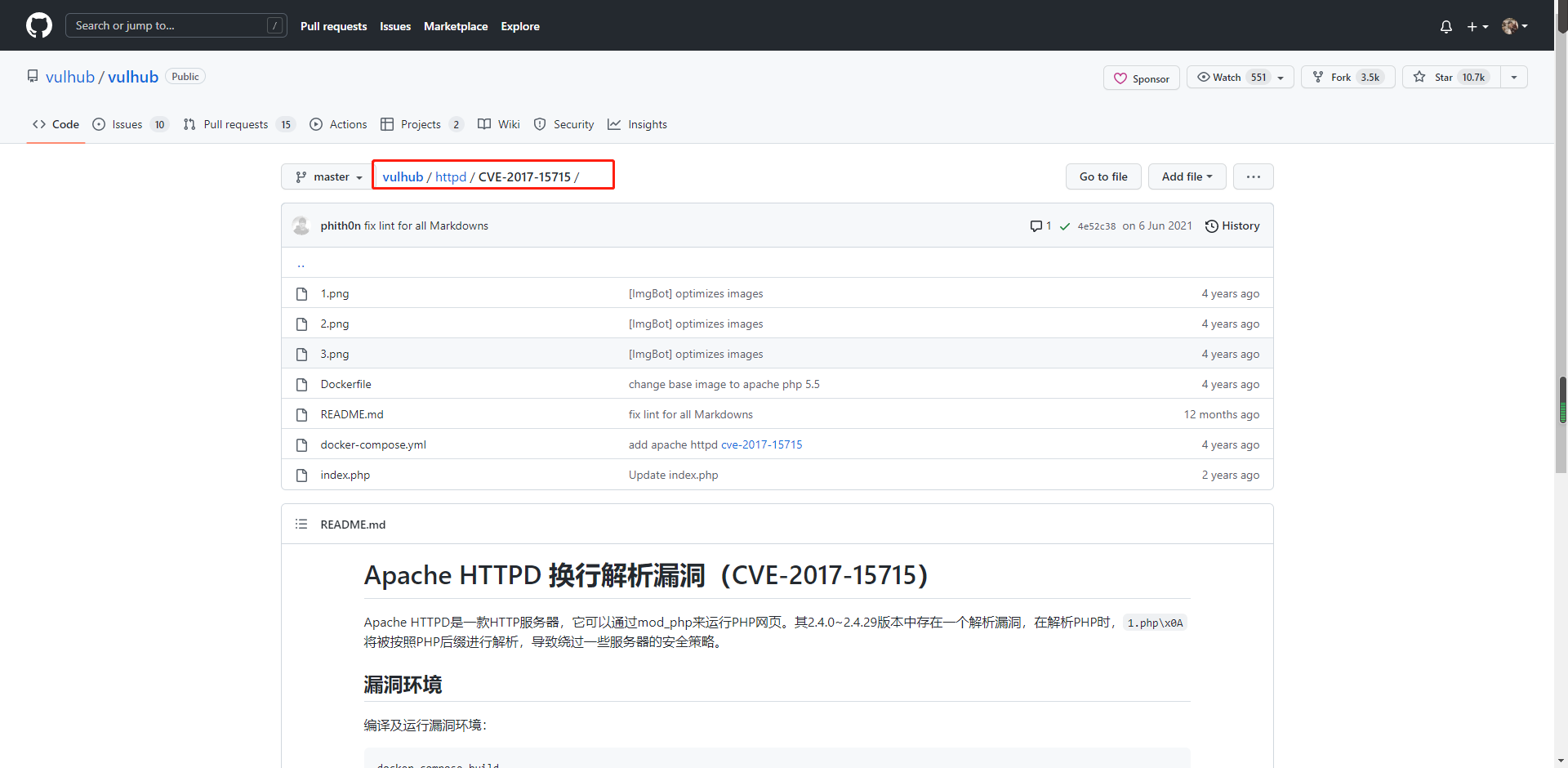Click the file icon for 1.png
Image resolution: width=1568 pixels, height=768 pixels.
[301, 293]
